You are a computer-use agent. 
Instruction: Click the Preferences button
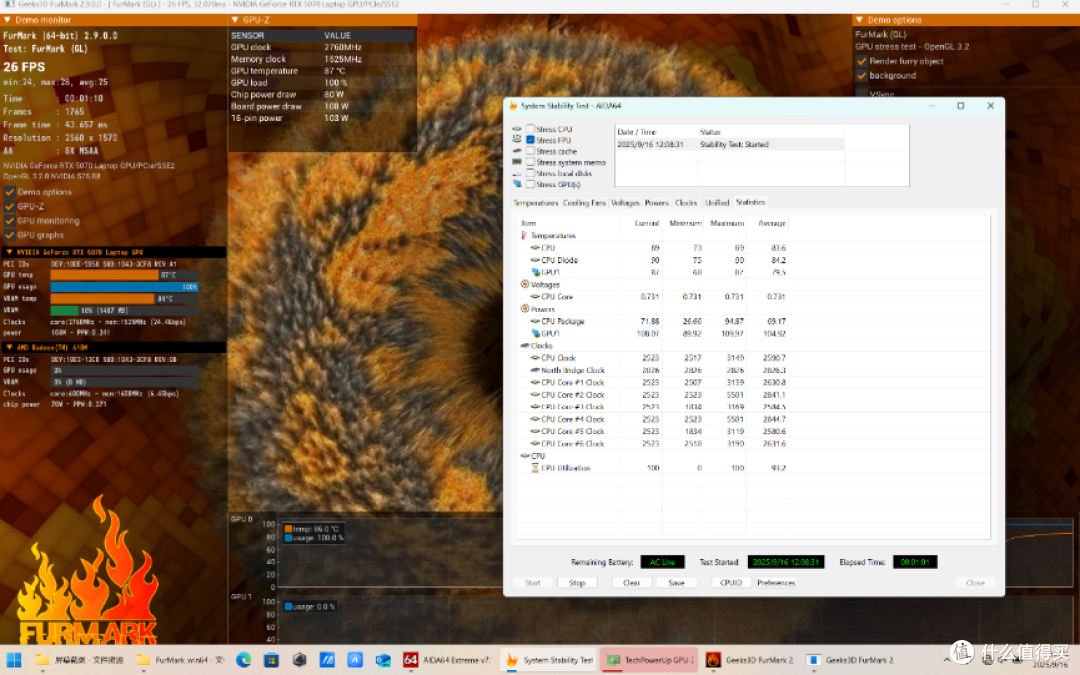pyautogui.click(x=776, y=583)
